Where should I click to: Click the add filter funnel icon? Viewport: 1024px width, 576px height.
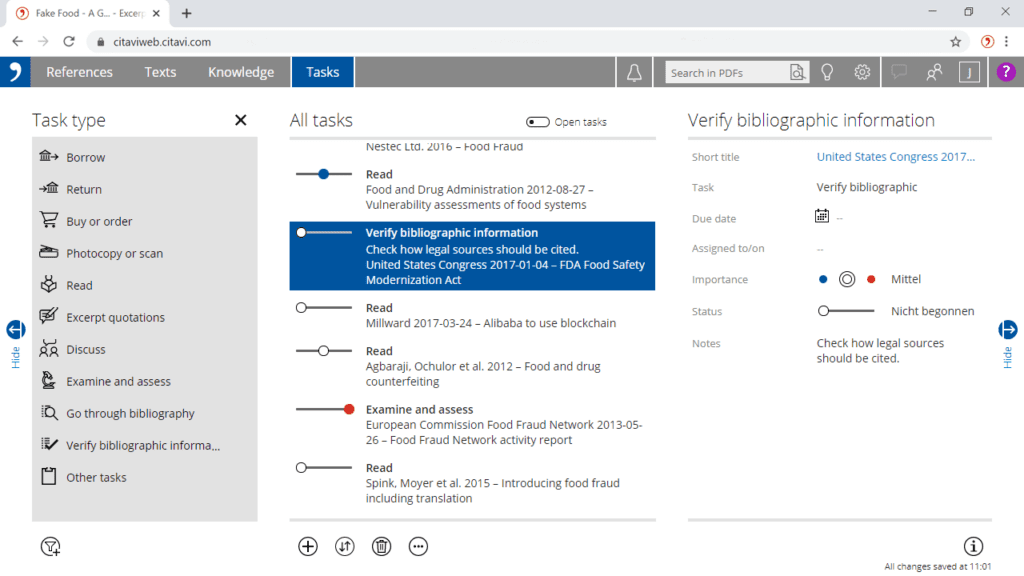coord(50,546)
